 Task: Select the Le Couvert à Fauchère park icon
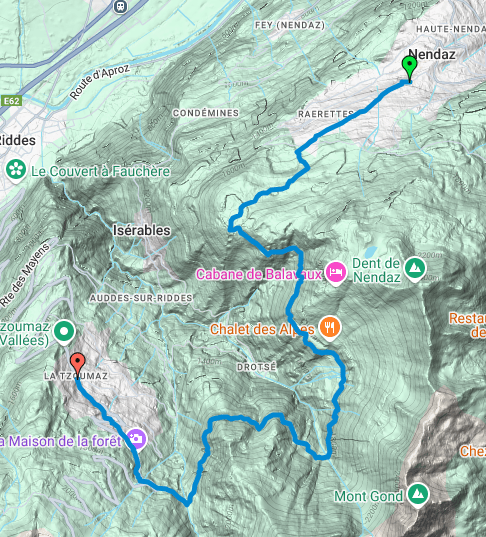tap(16, 170)
